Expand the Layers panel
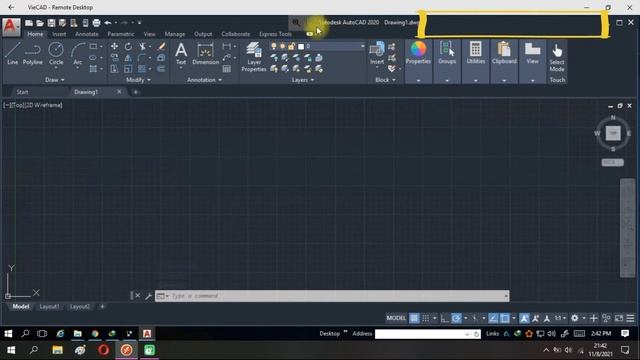Viewport: 640px width, 360px height. click(x=303, y=80)
